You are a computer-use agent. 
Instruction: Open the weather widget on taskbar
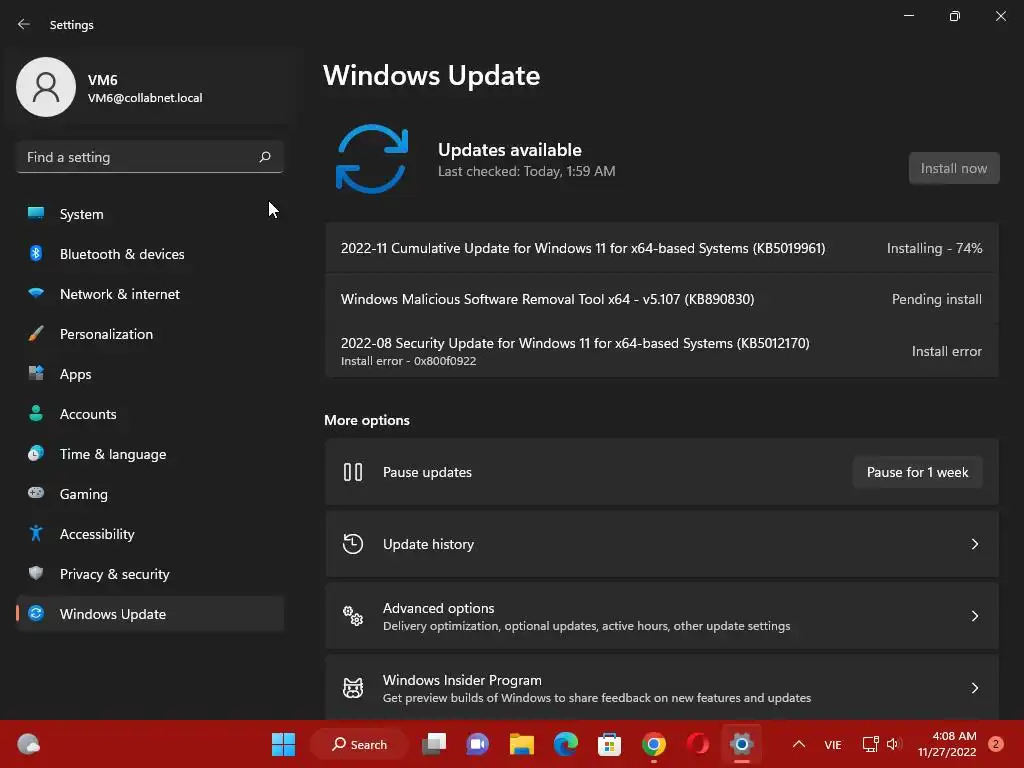coord(28,744)
